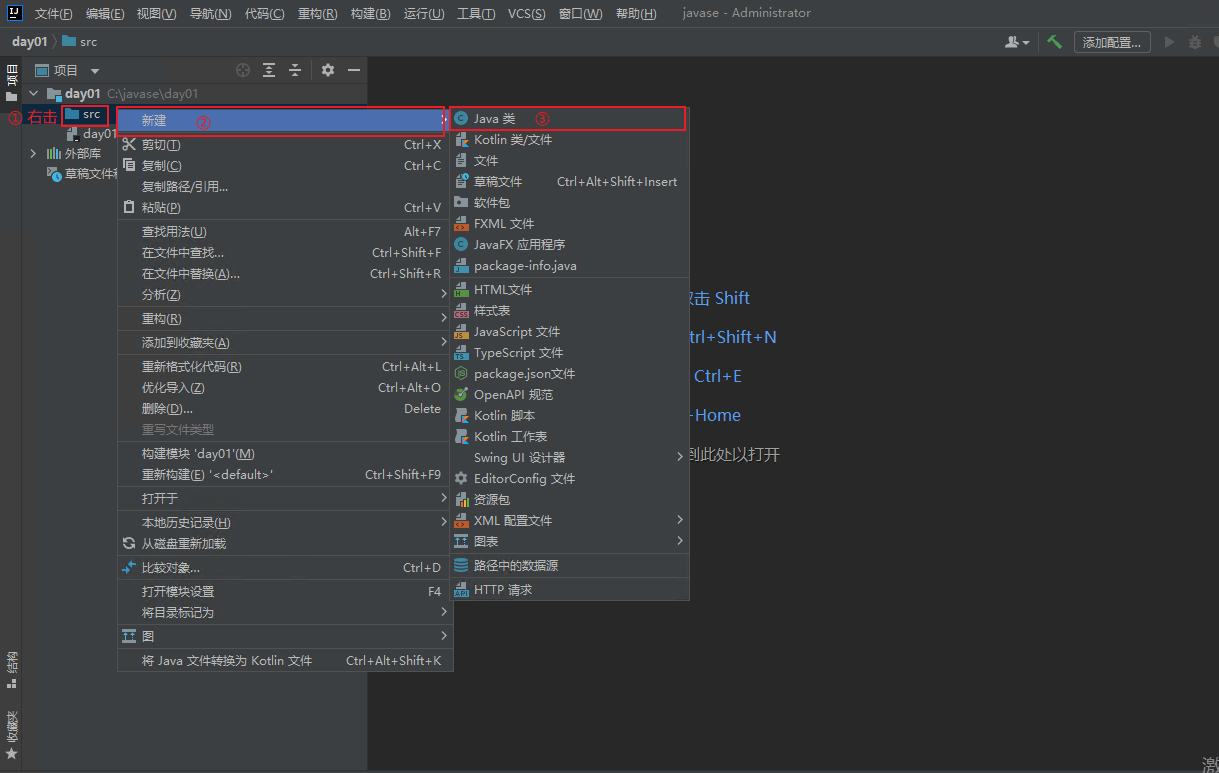
Task: Click 打开模块设置 in context menu
Action: click(x=285, y=591)
